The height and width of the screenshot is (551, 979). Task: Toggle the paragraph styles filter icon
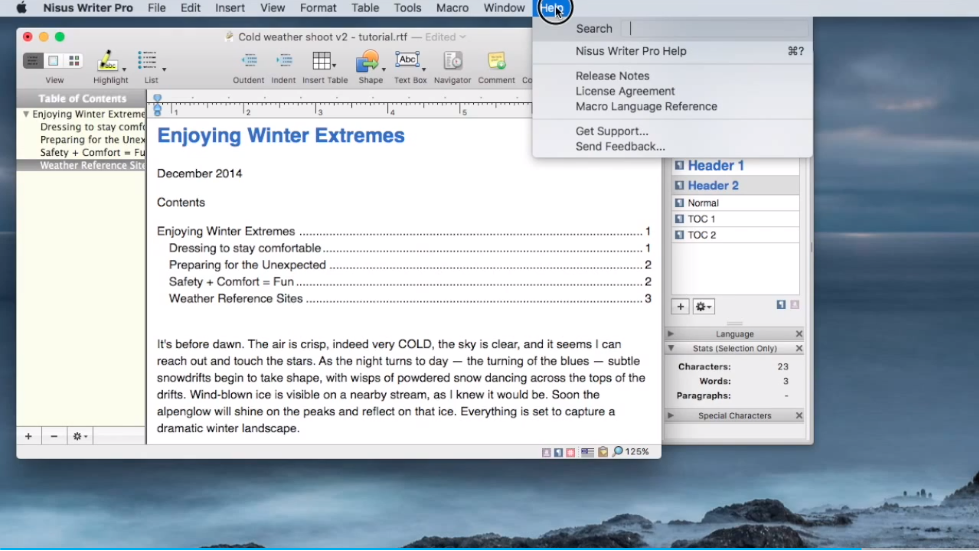tap(781, 305)
